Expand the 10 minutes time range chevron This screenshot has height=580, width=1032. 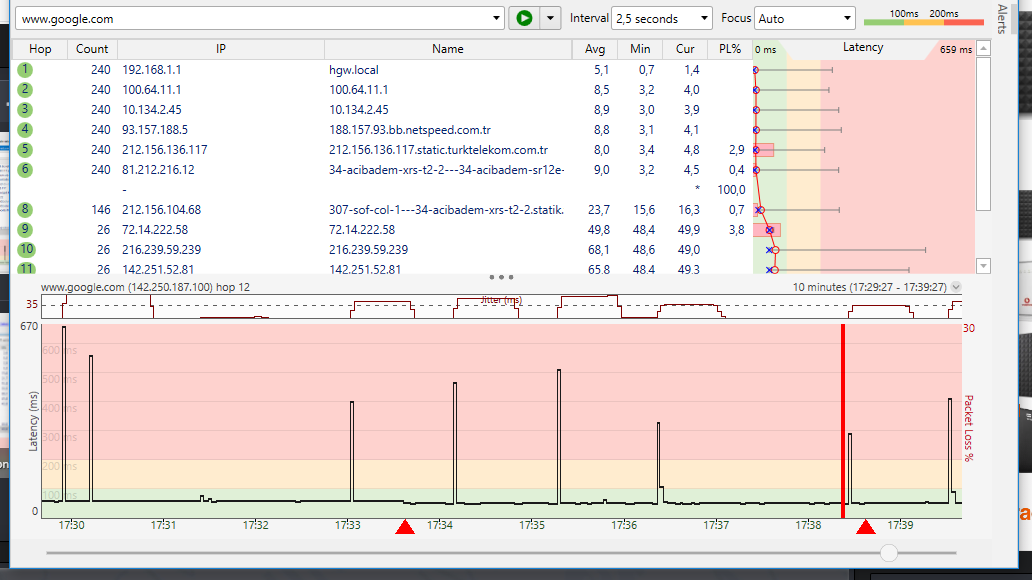click(x=956, y=287)
